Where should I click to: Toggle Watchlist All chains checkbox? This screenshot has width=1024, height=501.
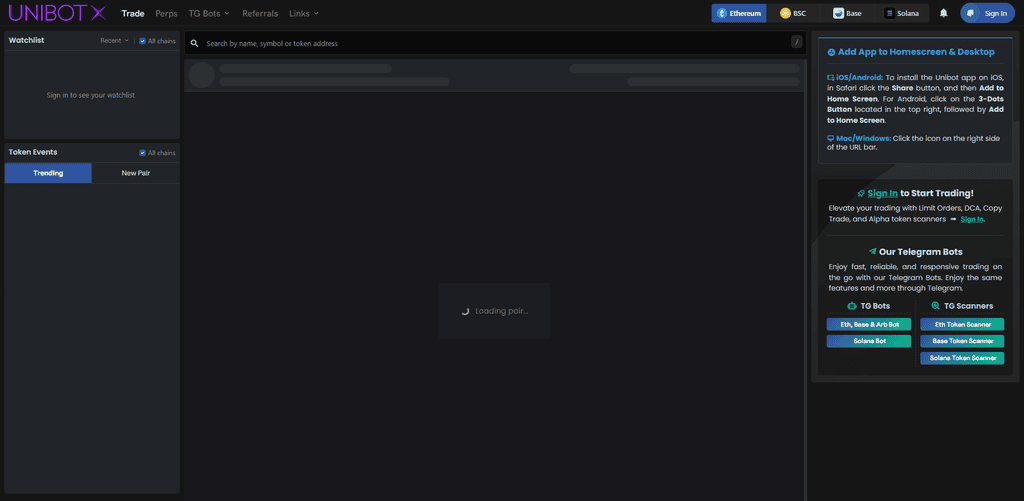[x=142, y=41]
